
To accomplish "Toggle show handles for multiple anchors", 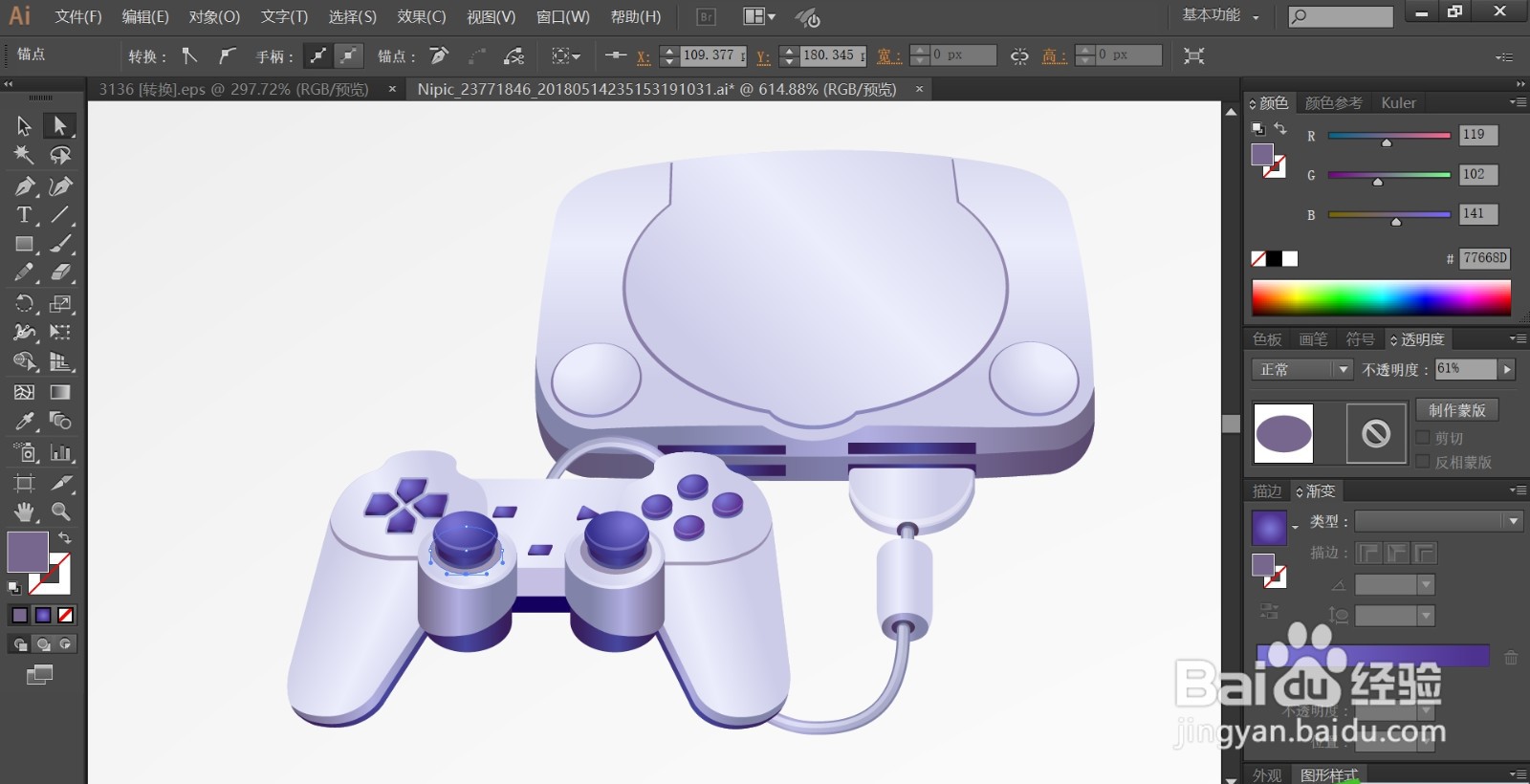I will tap(317, 55).
